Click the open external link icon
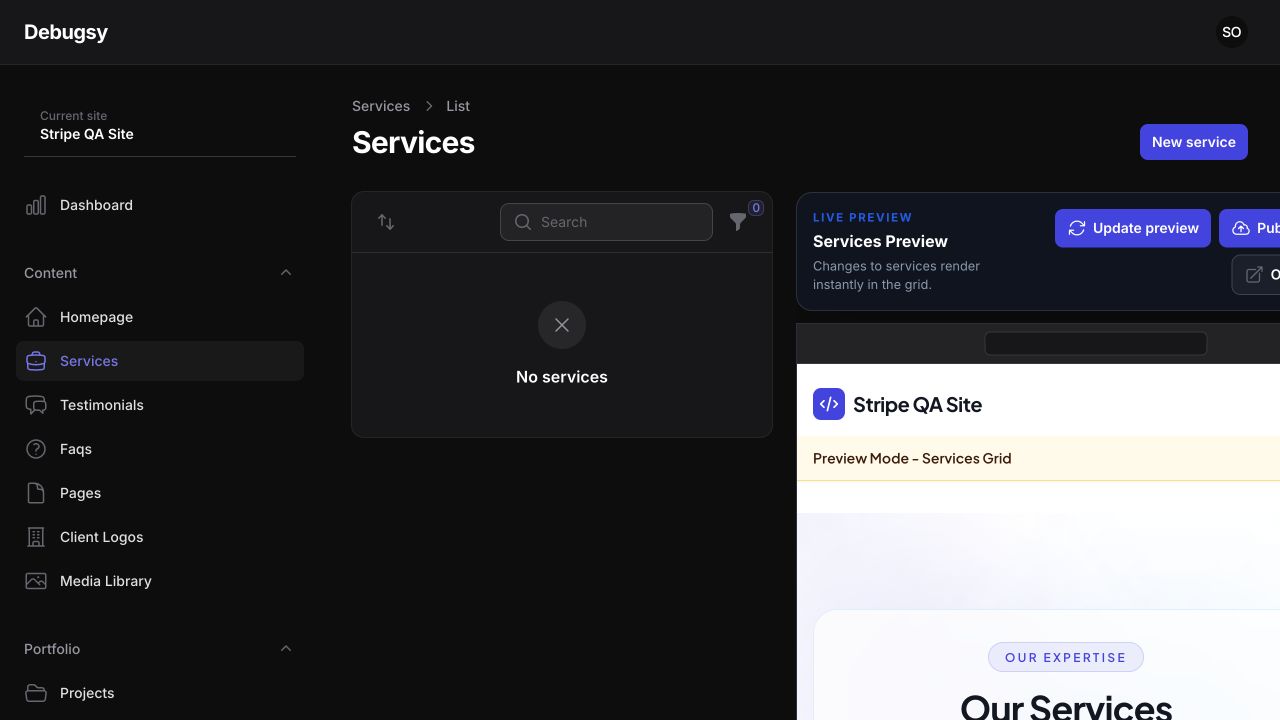Image resolution: width=1280 pixels, height=720 pixels. pyautogui.click(x=1254, y=274)
